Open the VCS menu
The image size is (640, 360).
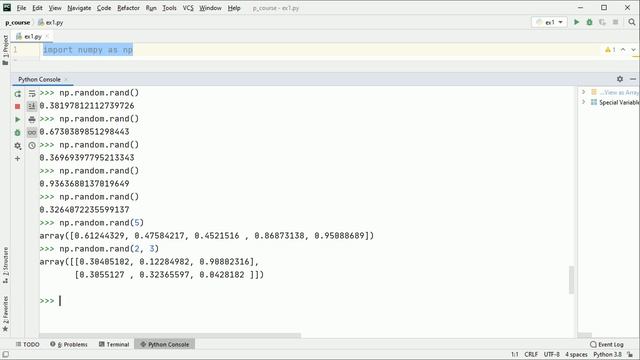click(x=188, y=8)
